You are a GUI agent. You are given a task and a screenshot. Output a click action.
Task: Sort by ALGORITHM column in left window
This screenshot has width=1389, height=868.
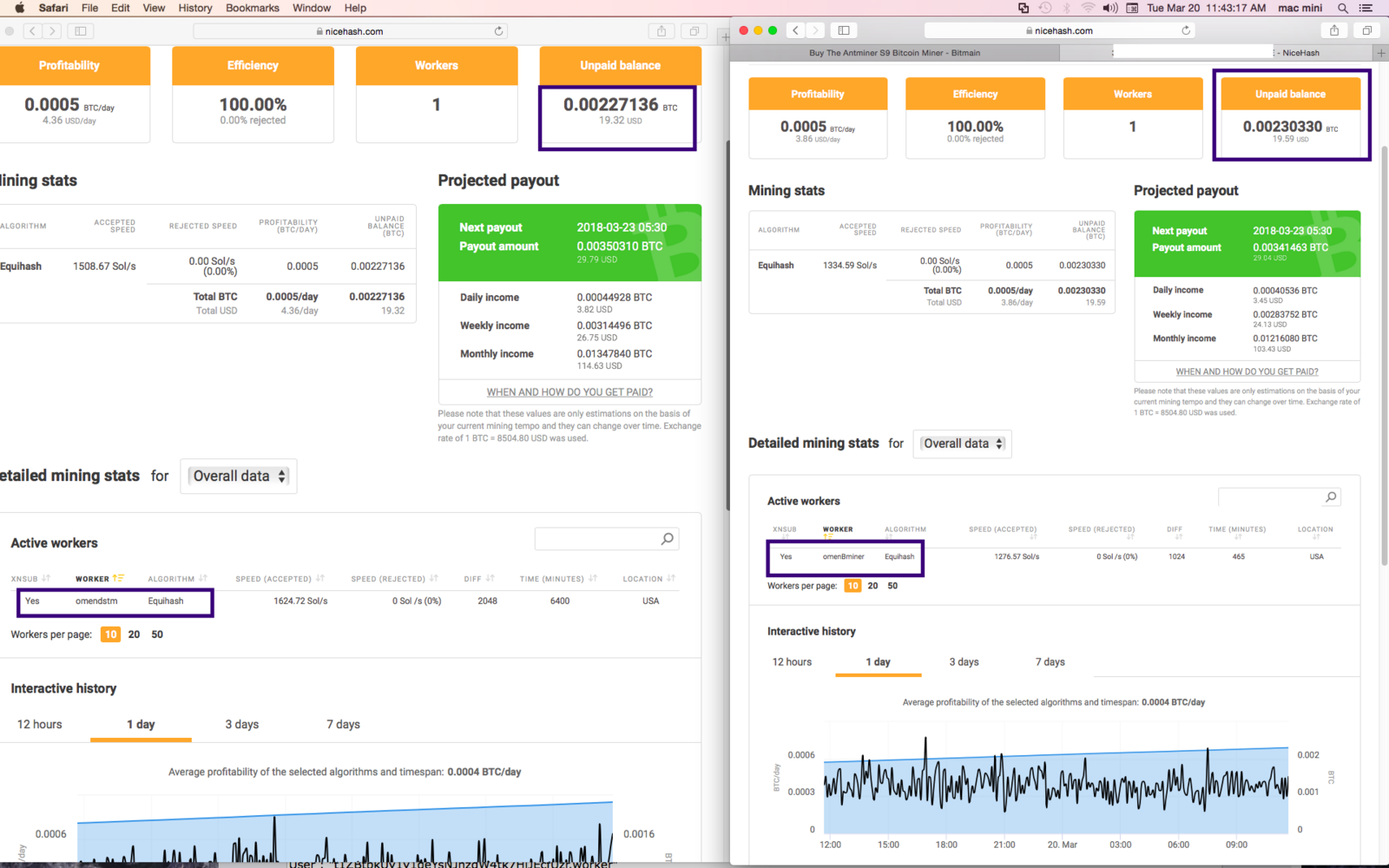177,578
